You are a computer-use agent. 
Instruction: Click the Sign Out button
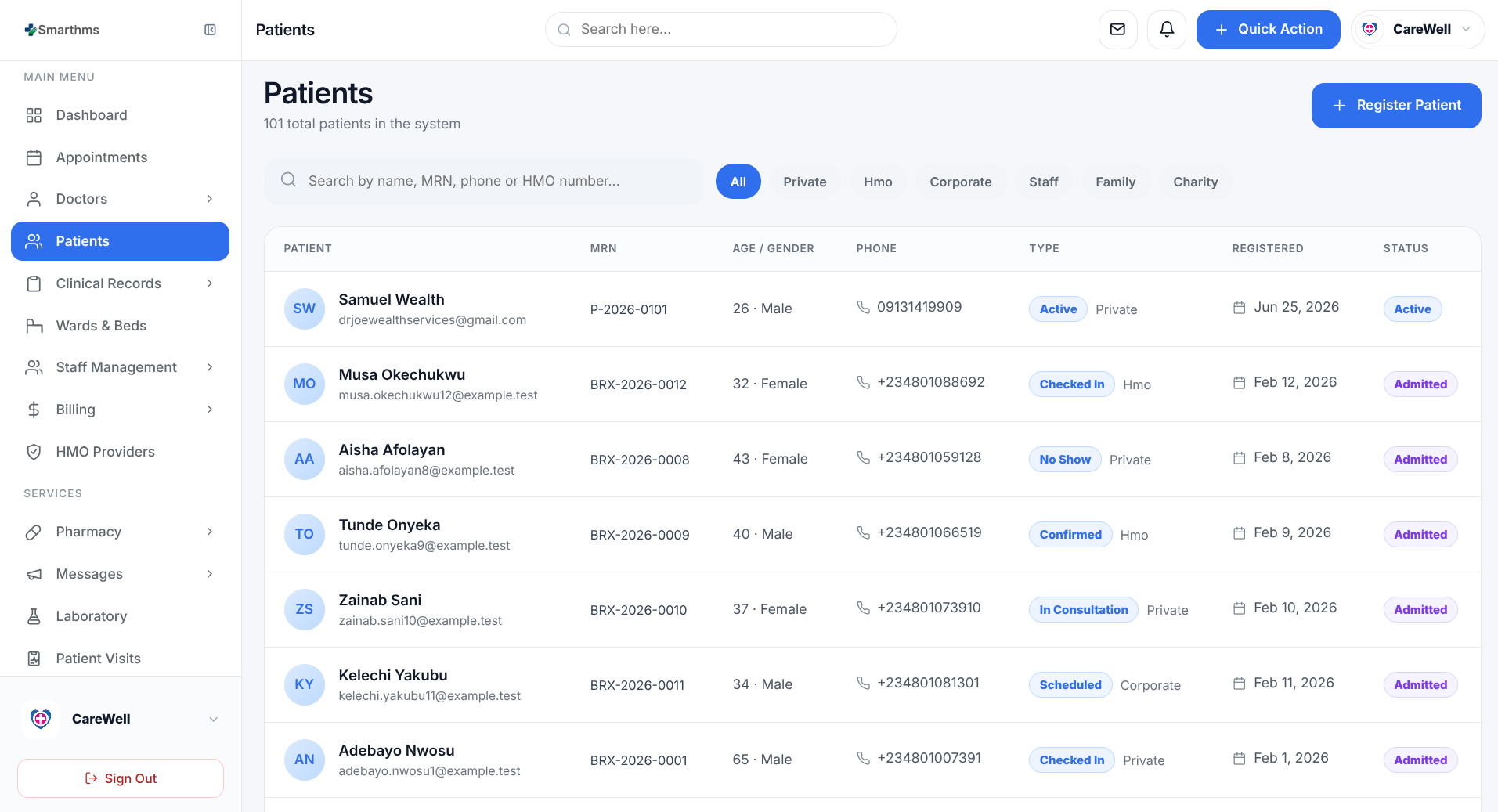[x=121, y=778]
